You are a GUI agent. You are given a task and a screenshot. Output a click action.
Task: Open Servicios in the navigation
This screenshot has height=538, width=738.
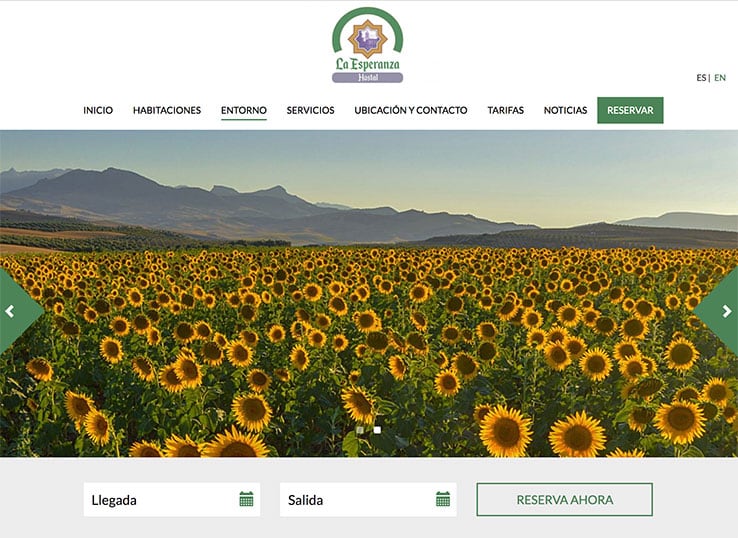coord(310,110)
